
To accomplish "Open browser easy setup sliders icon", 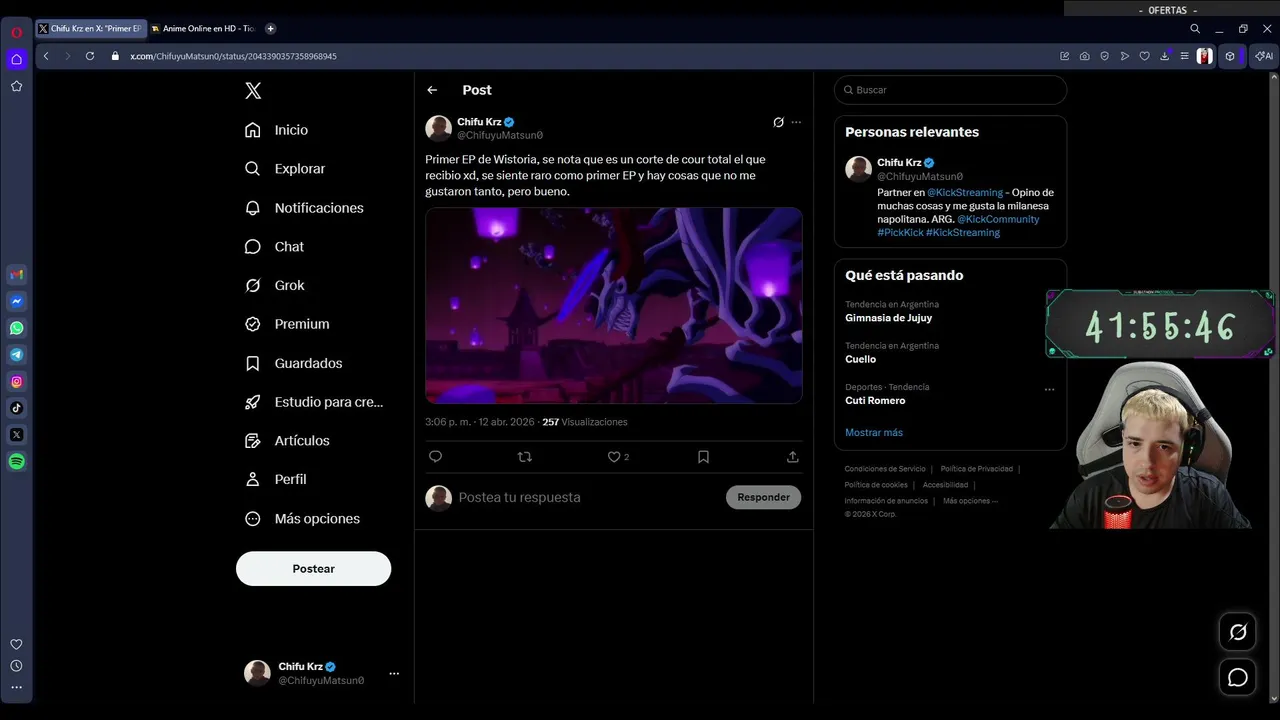I will 1184,56.
